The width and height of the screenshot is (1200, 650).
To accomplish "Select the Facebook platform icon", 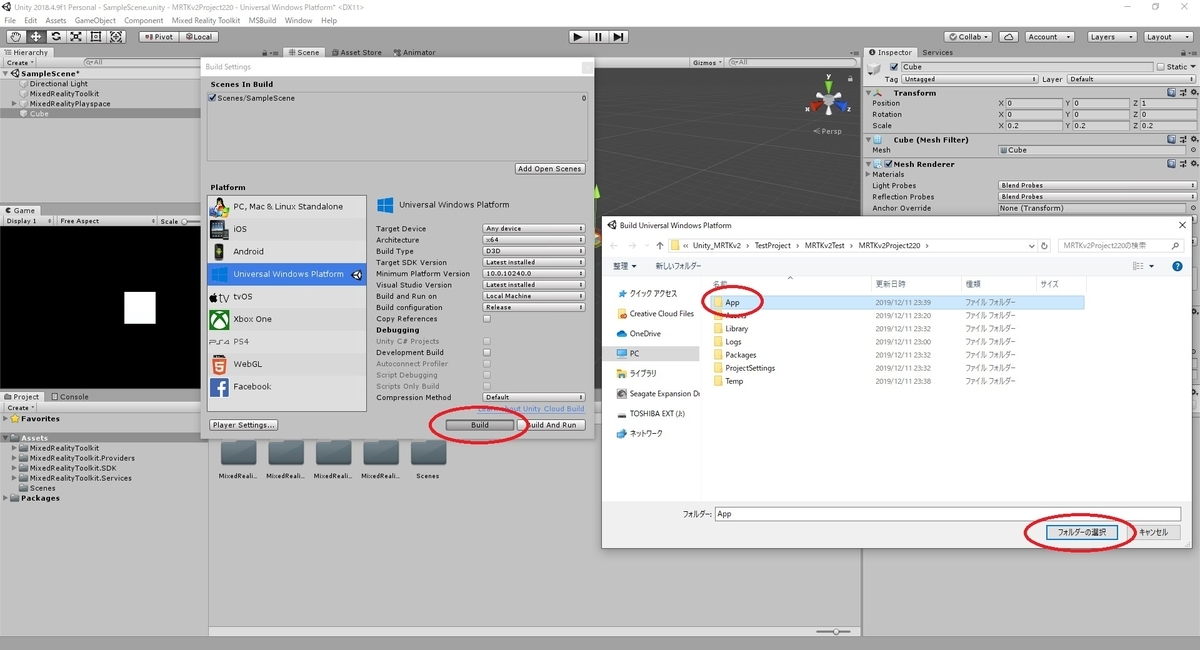I will pyautogui.click(x=219, y=386).
